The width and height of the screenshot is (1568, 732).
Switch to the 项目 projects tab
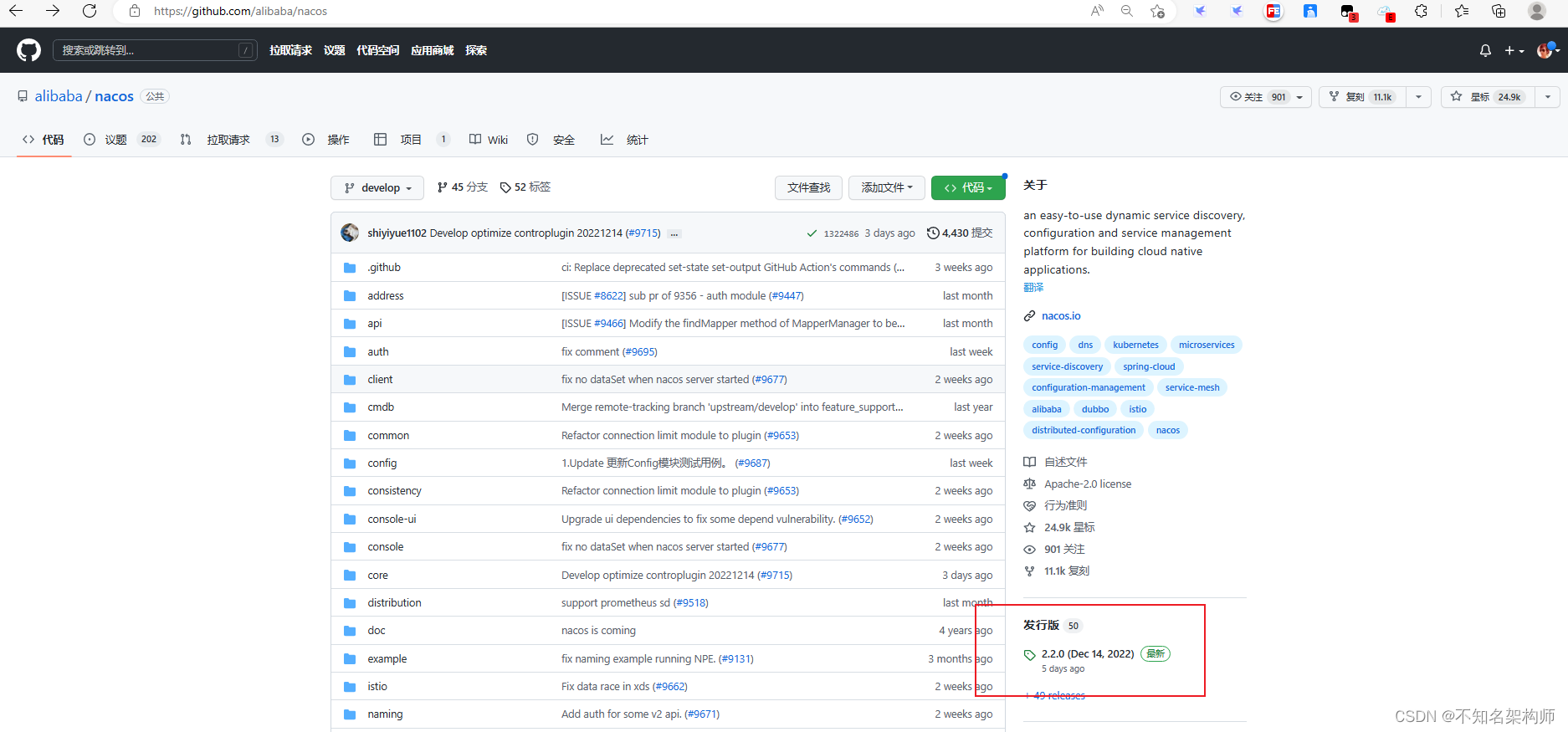click(x=412, y=140)
